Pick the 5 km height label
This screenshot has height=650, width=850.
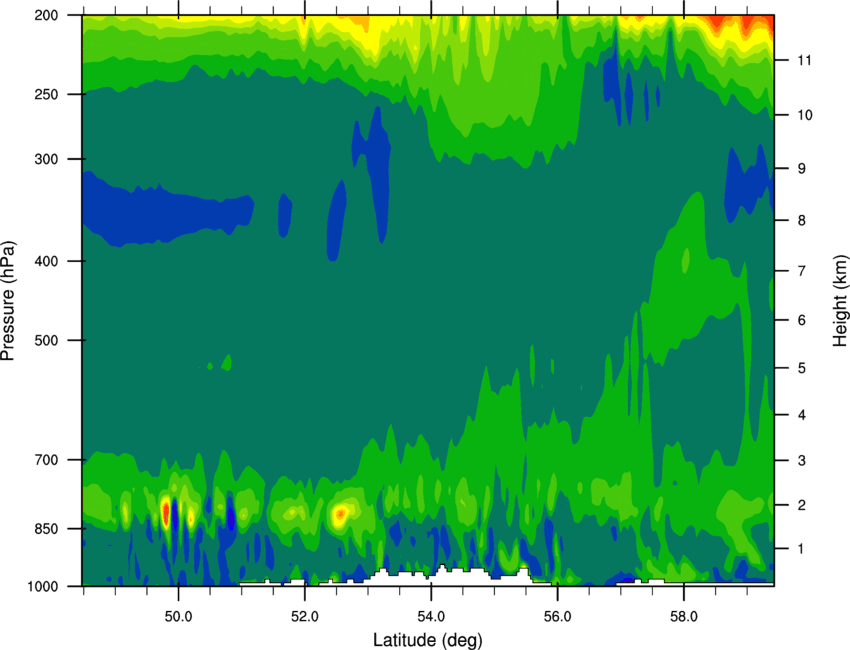802,369
